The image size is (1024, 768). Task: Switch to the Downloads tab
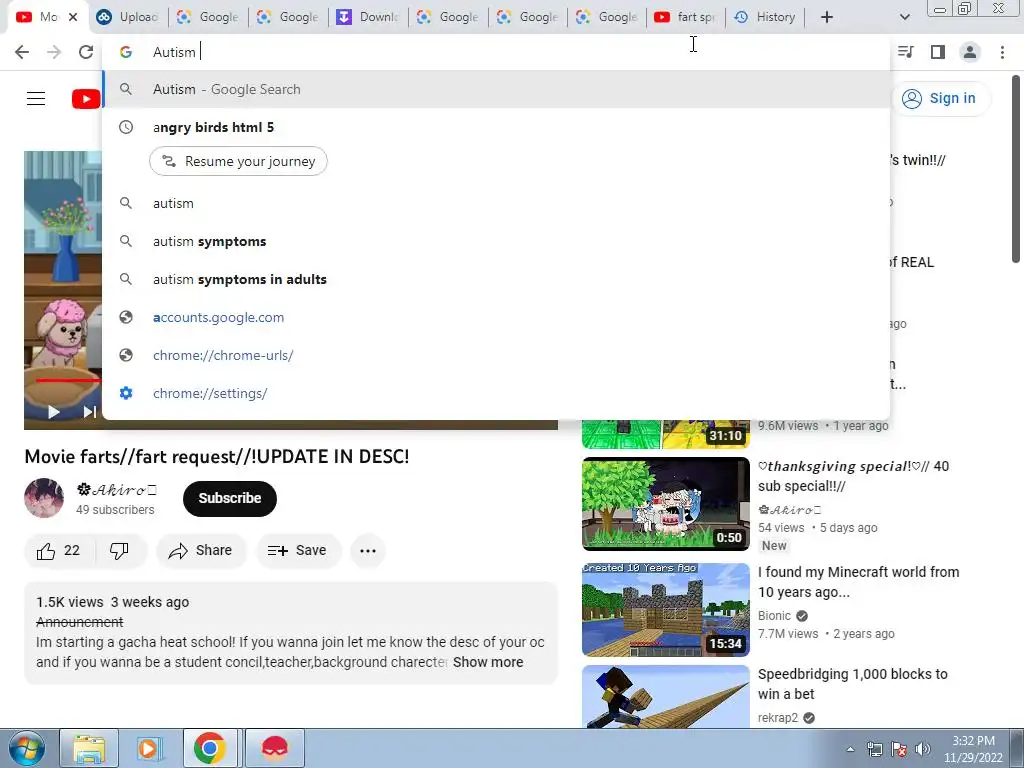click(368, 17)
